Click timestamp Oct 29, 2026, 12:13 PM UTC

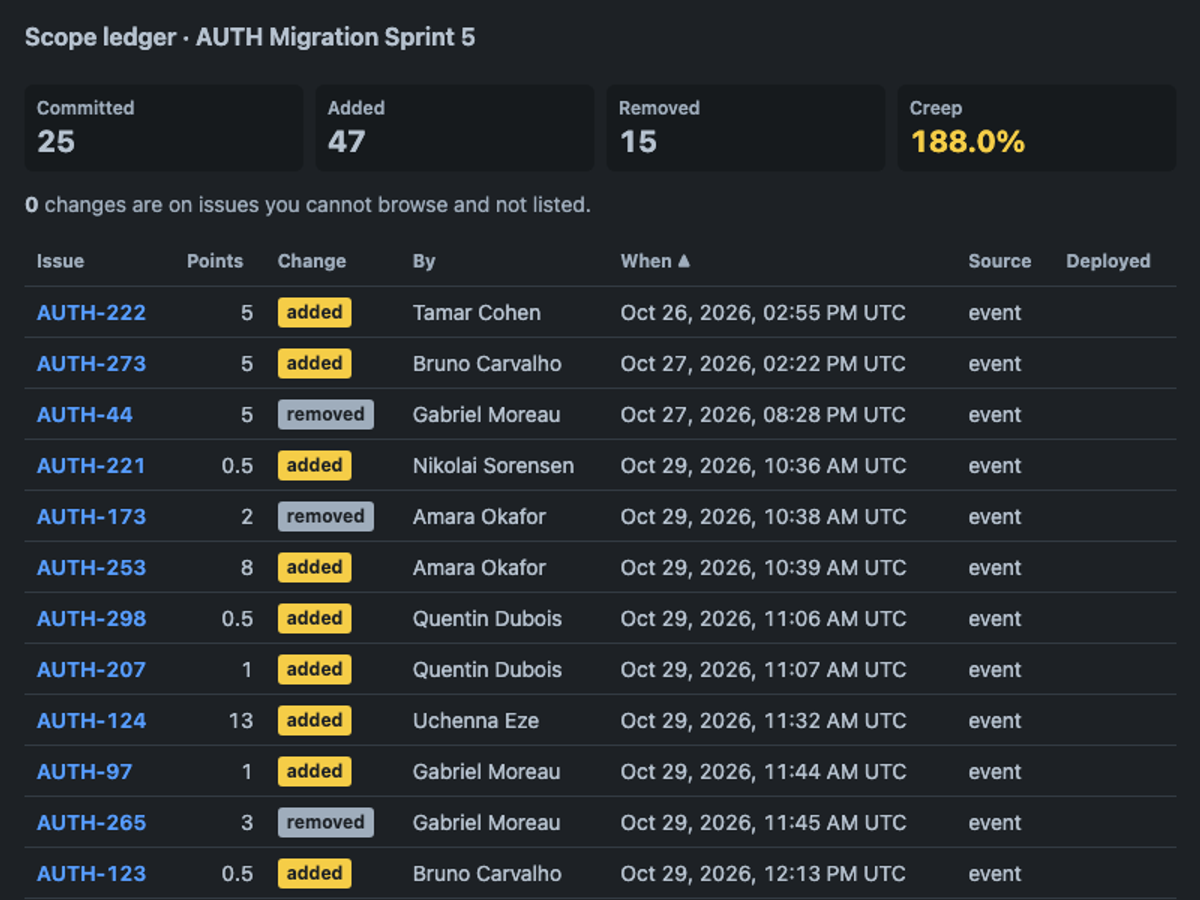763,874
